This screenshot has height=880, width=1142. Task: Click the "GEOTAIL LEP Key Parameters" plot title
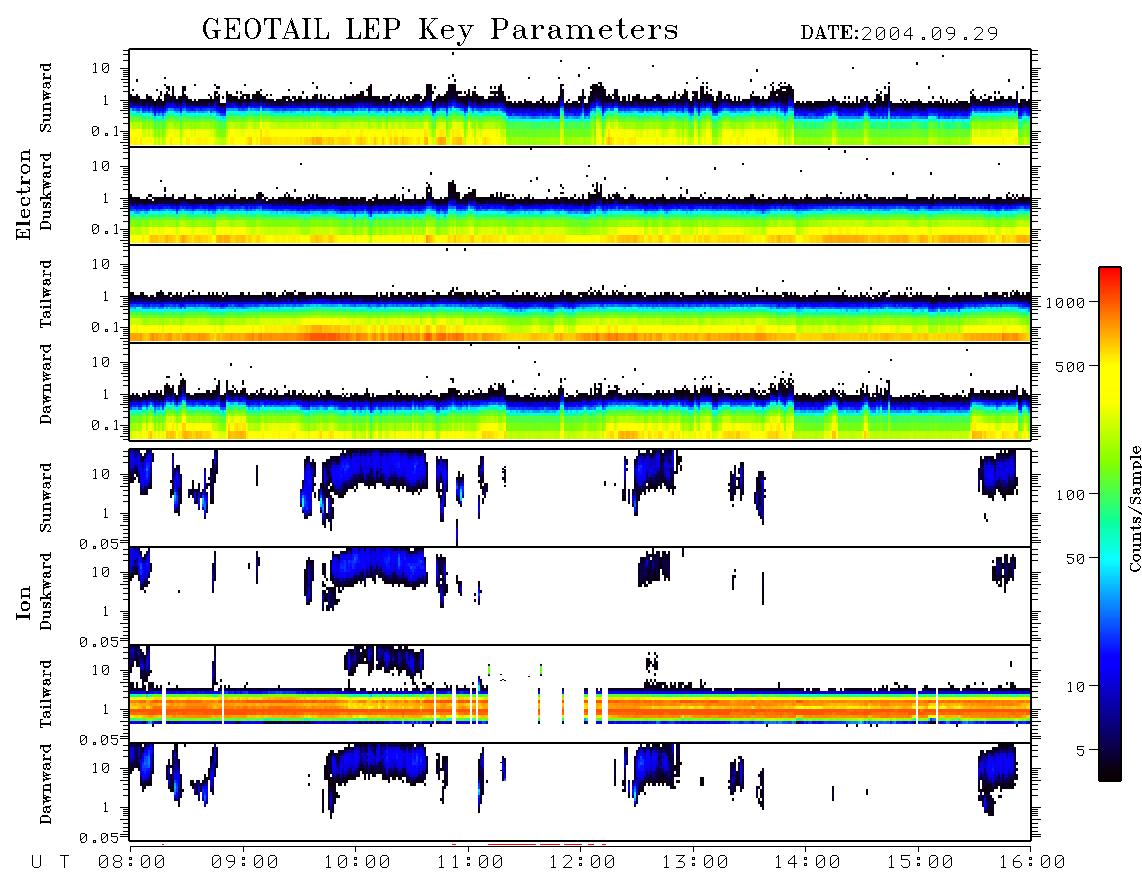pyautogui.click(x=440, y=30)
